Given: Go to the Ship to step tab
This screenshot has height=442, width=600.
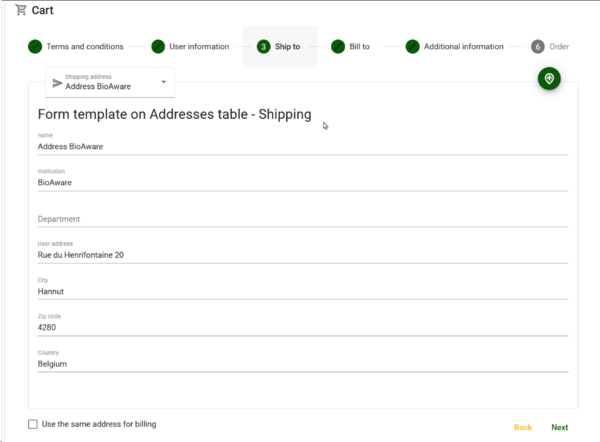Looking at the screenshot, I should click(x=280, y=46).
